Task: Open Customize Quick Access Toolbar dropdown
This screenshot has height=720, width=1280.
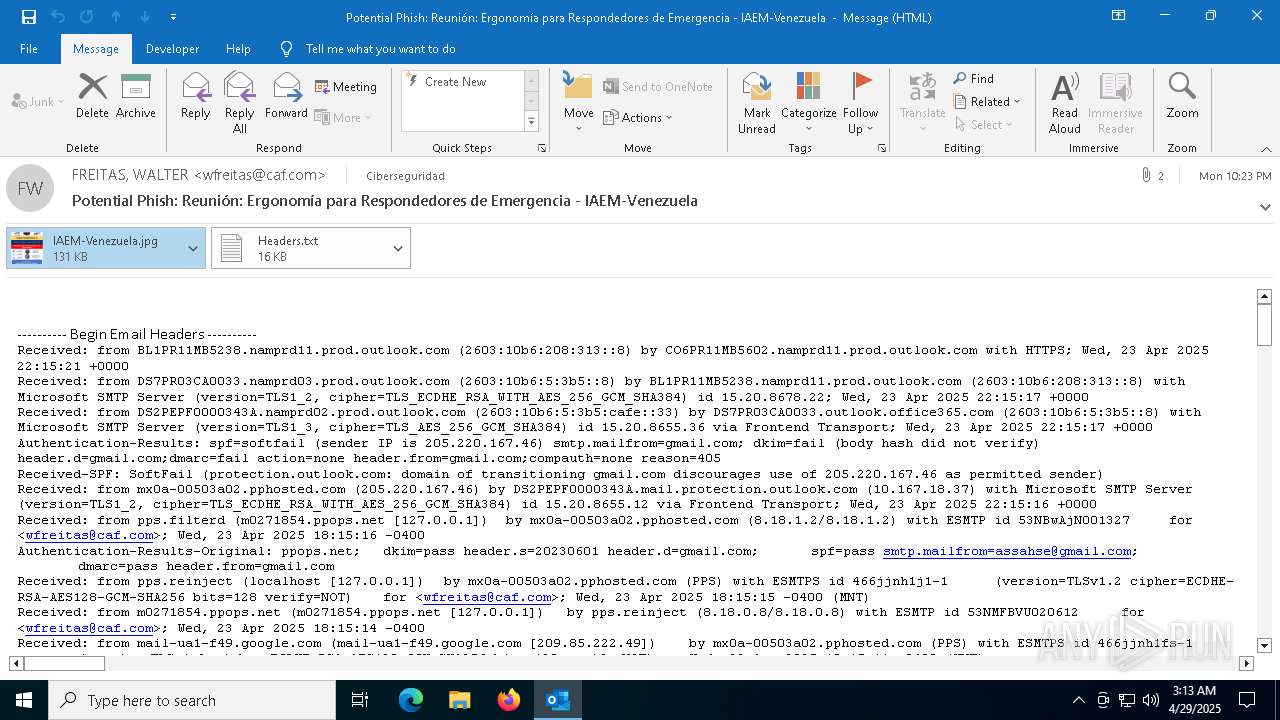Action: [x=173, y=17]
